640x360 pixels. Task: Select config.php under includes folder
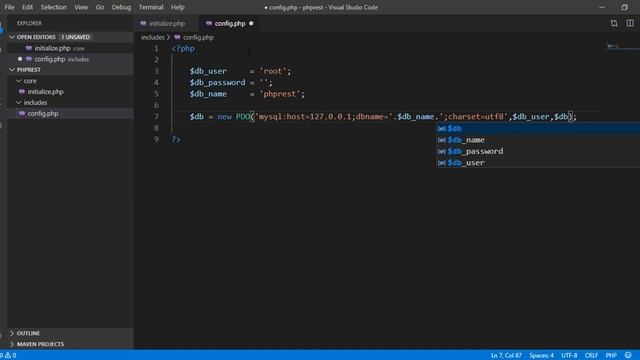[x=71, y=113]
